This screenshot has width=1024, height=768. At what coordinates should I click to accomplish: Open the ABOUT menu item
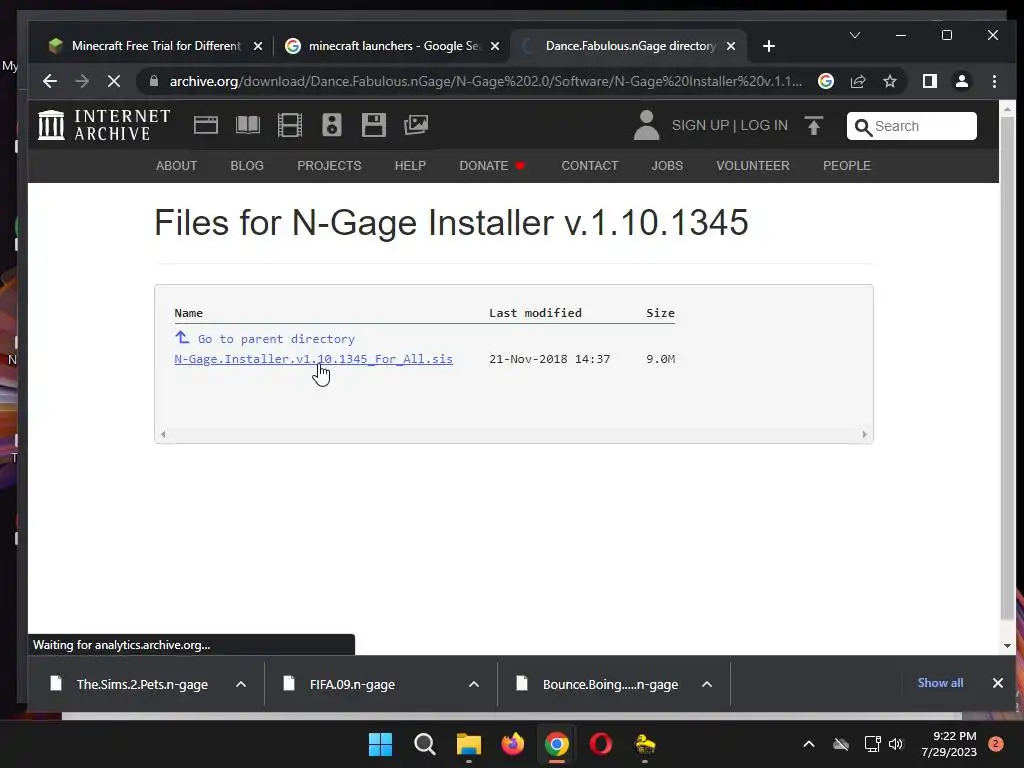click(176, 166)
